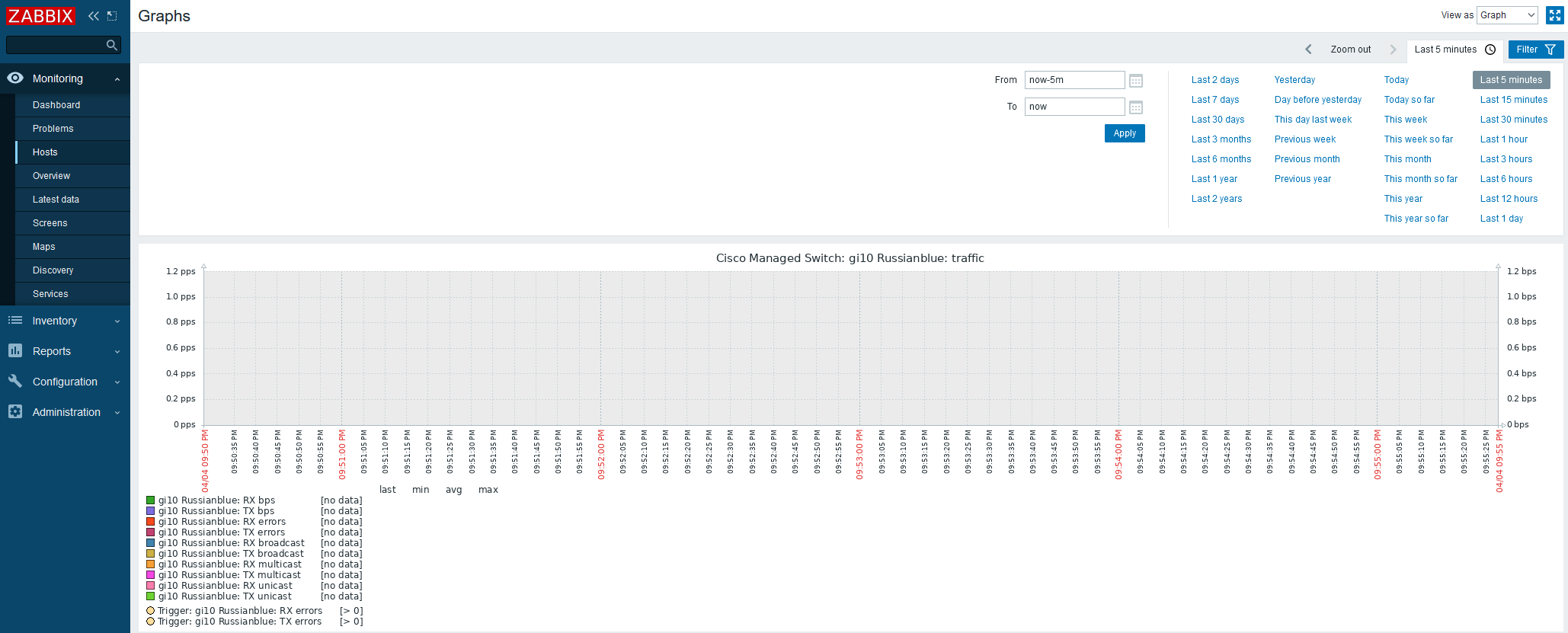Collapse the Monitoring menu section
This screenshot has width=1568, height=633.
coord(65,78)
